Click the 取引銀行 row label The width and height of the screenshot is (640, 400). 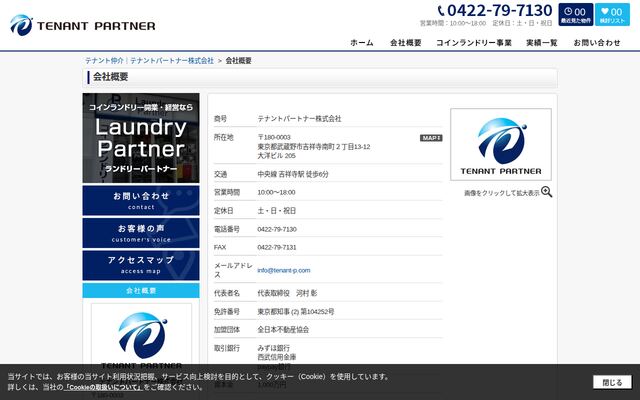coord(227,348)
